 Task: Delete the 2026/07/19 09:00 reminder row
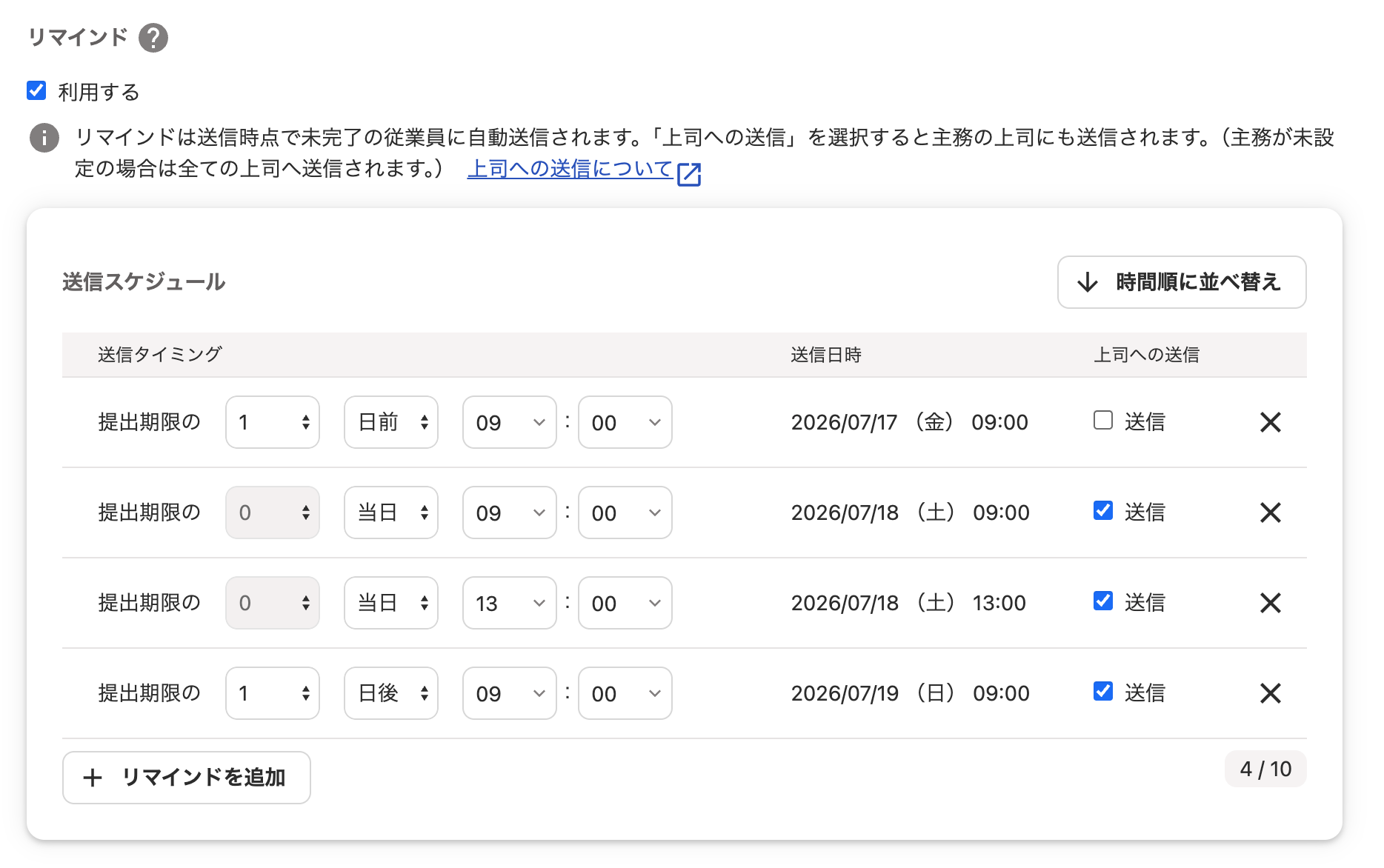click(1271, 693)
